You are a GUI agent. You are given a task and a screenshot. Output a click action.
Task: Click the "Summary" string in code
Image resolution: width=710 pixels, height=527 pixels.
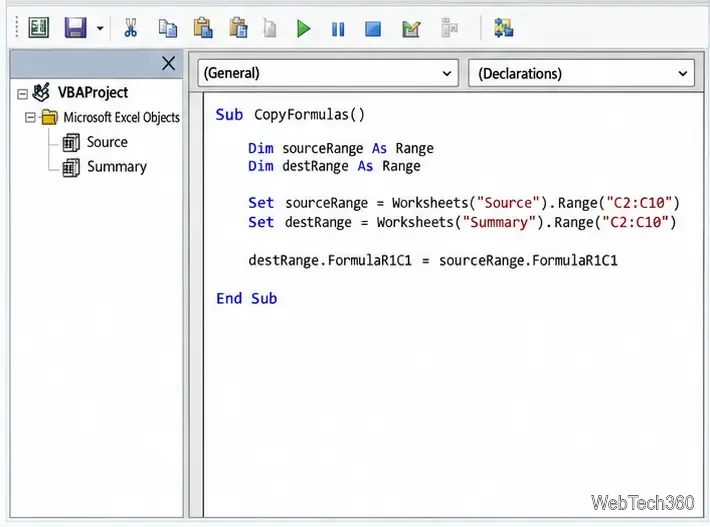499,222
